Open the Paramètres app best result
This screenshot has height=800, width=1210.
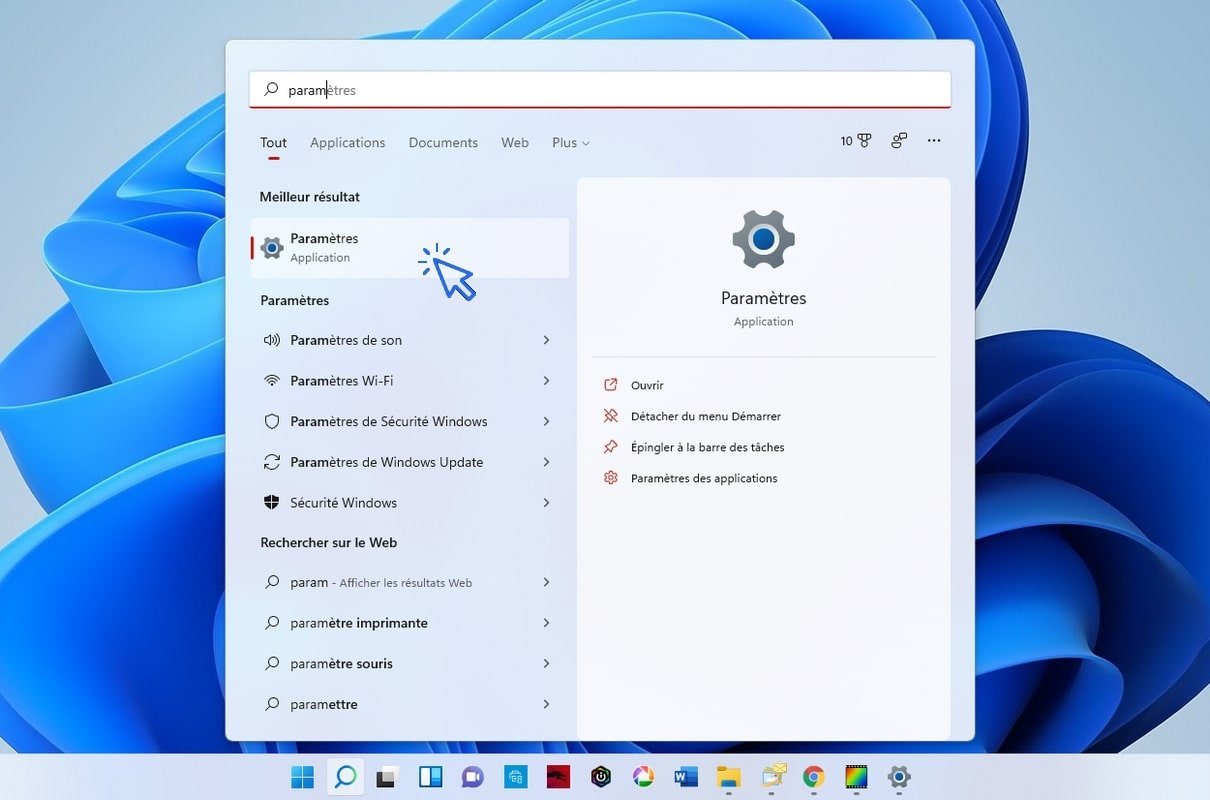pyautogui.click(x=409, y=248)
